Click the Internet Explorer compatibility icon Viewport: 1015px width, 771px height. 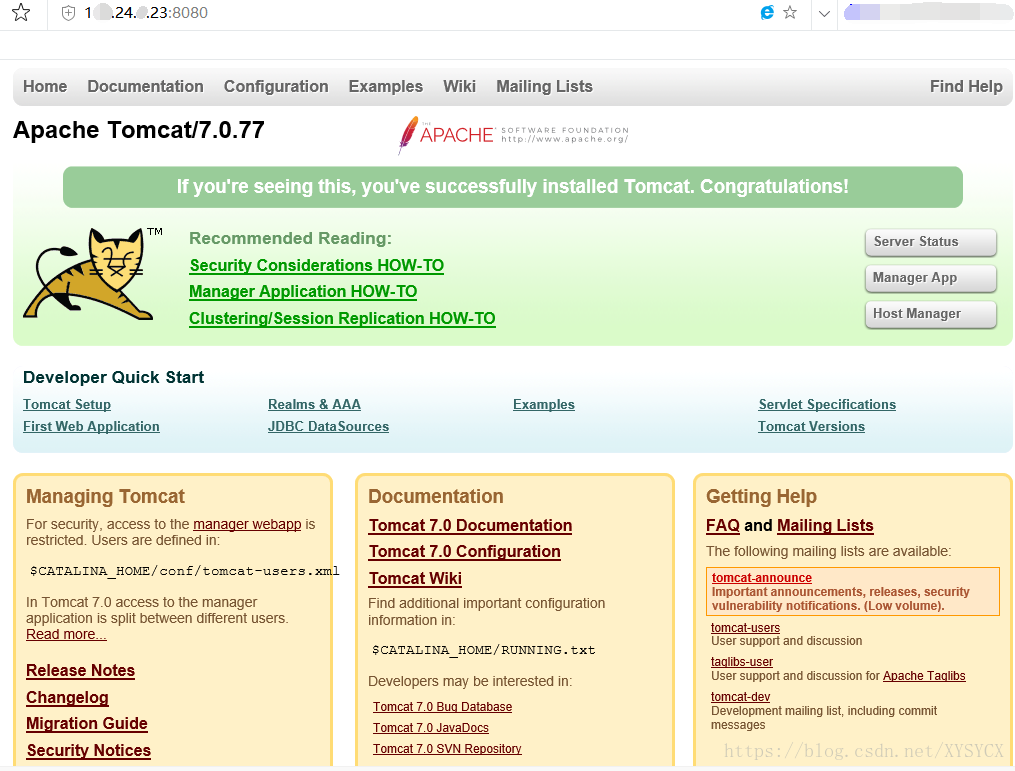tap(767, 12)
